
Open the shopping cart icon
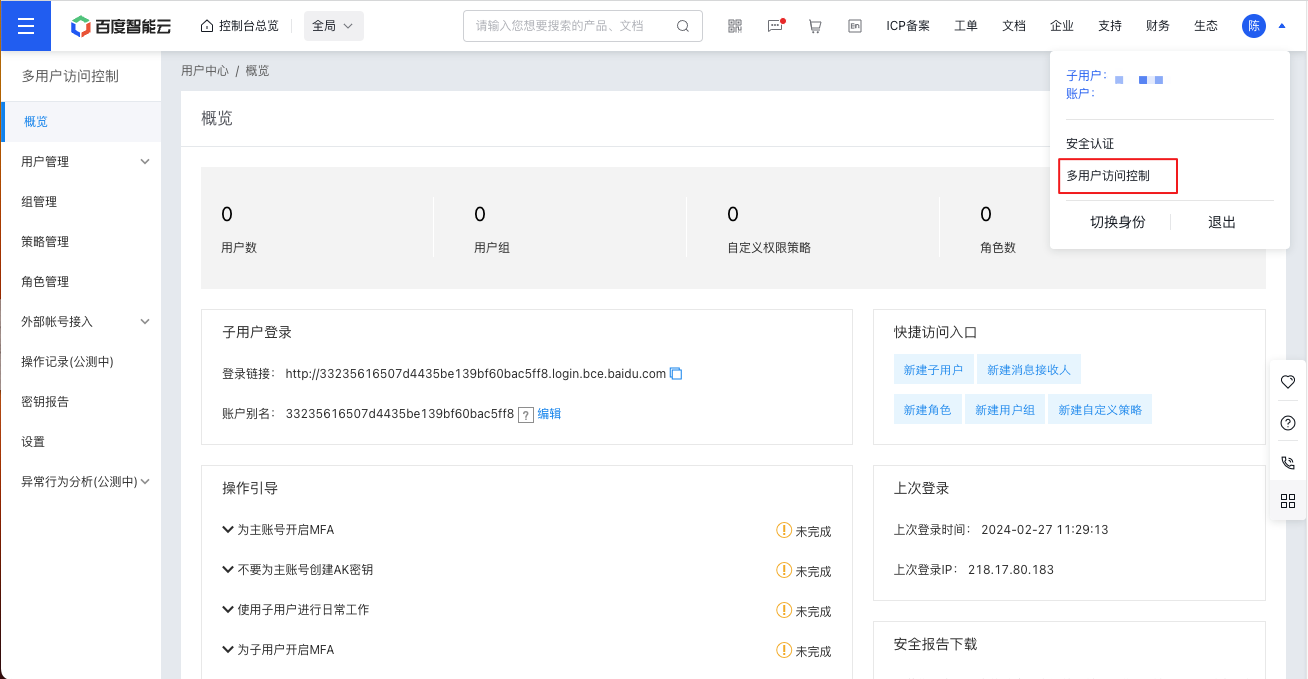(815, 26)
